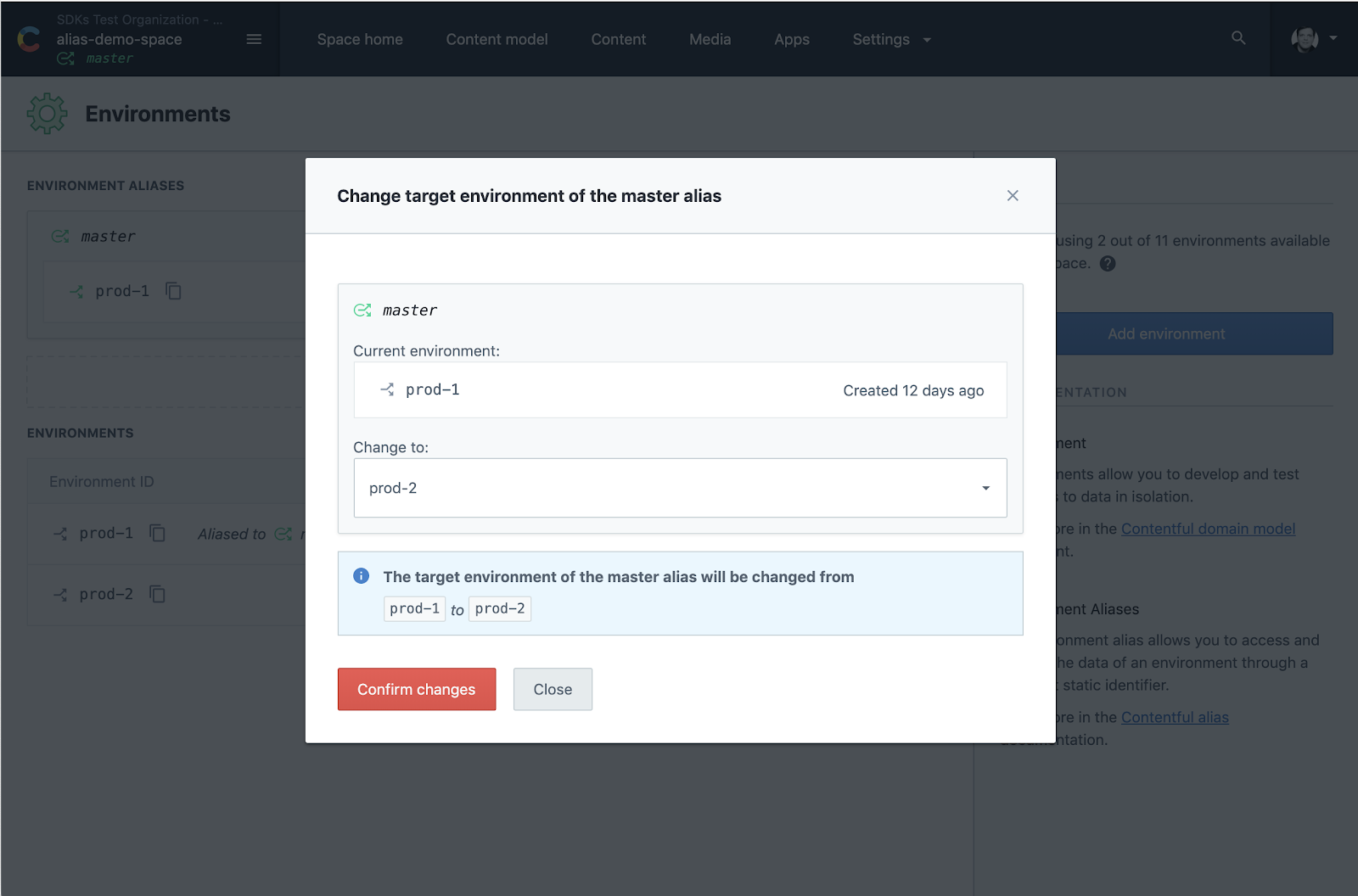Confirm changes to master alias

click(x=417, y=689)
